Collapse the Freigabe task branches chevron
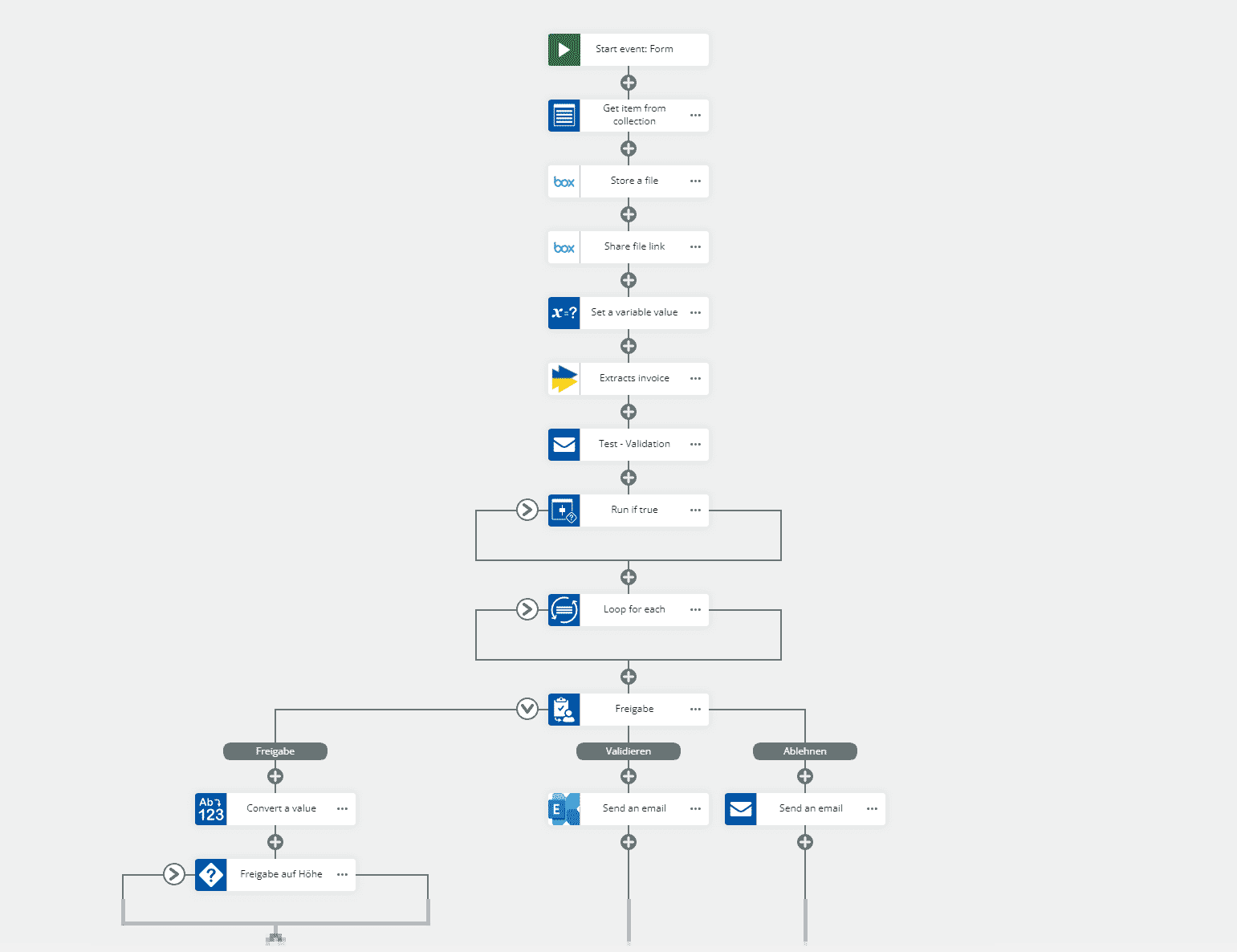 point(527,709)
